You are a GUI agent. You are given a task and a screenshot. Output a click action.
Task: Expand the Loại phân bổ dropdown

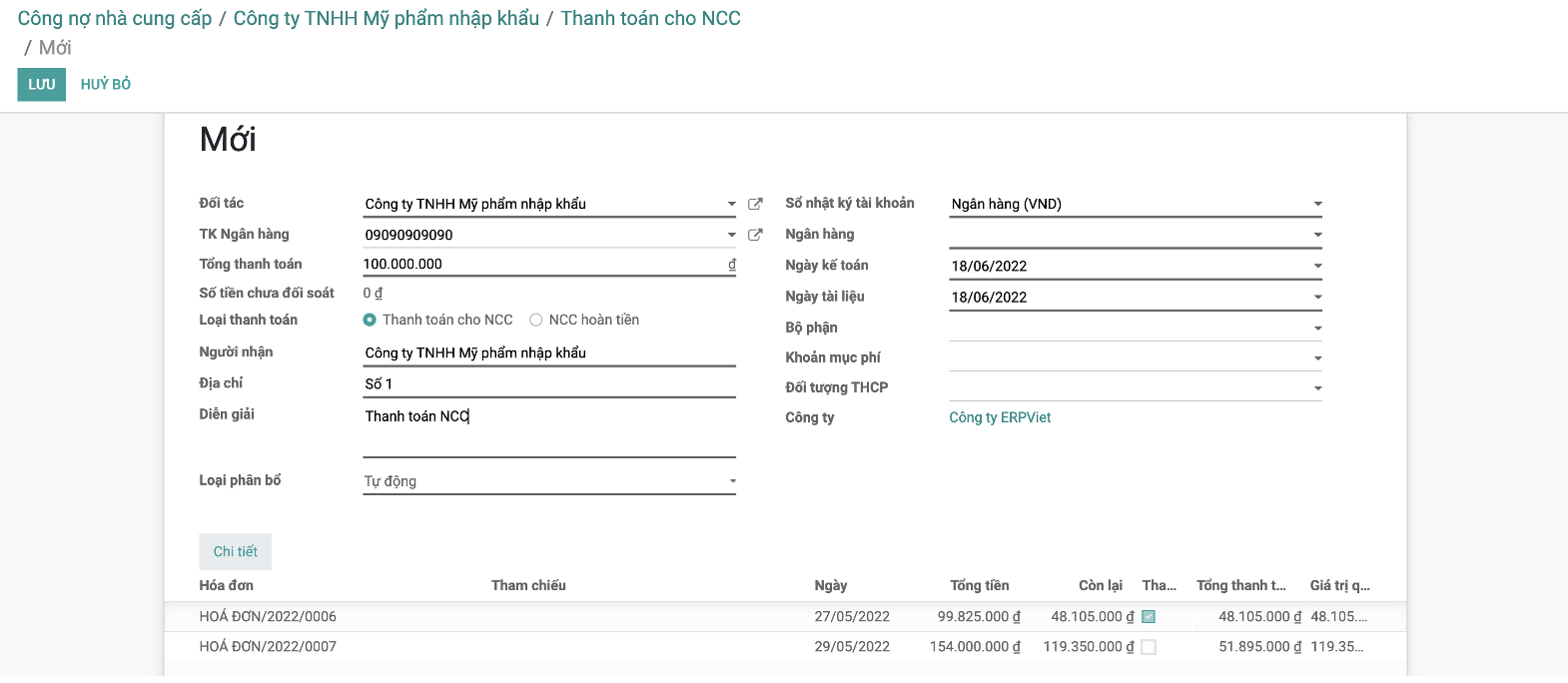tap(732, 481)
